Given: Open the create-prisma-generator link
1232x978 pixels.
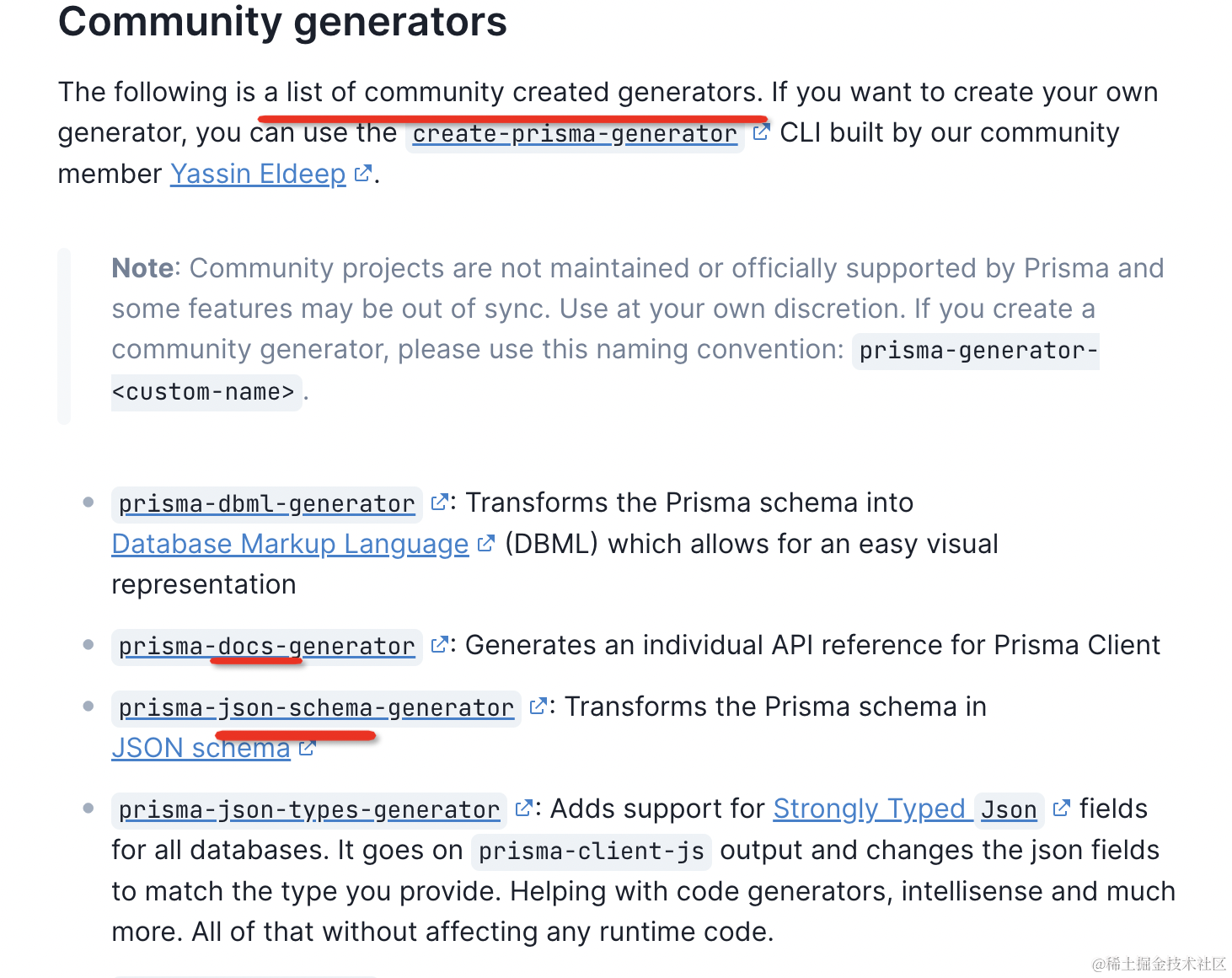Looking at the screenshot, I should (575, 134).
